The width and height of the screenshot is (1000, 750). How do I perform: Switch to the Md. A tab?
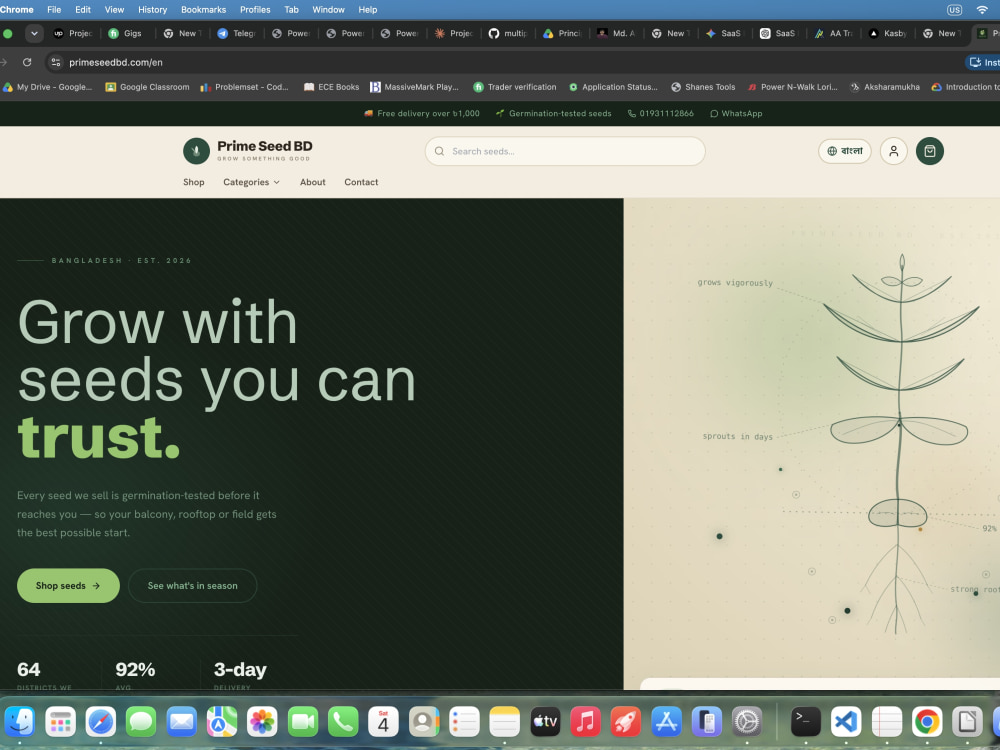[617, 33]
